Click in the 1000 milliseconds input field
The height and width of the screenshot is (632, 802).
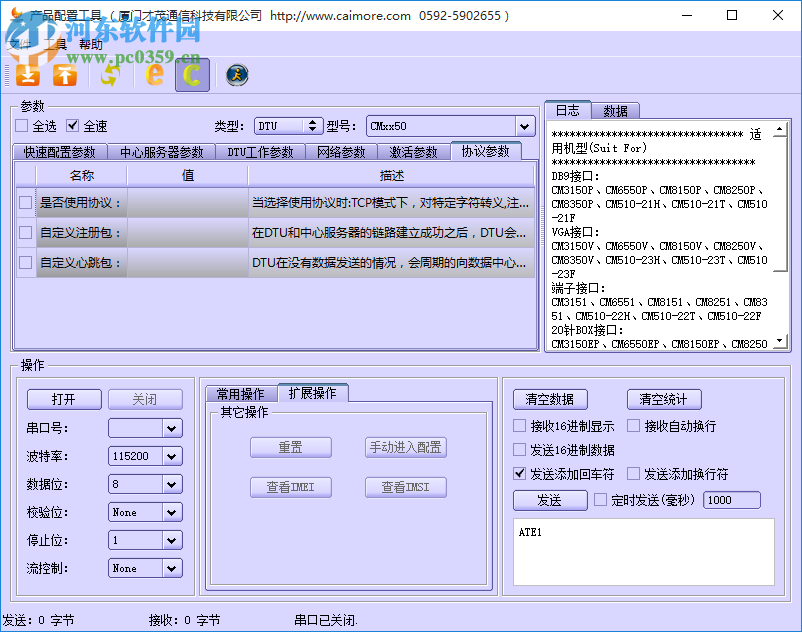(732, 500)
